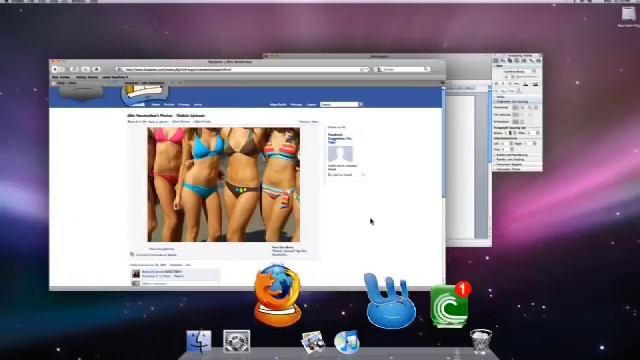Open the Trash in the Dock
This screenshot has height=360, width=640.
481,341
